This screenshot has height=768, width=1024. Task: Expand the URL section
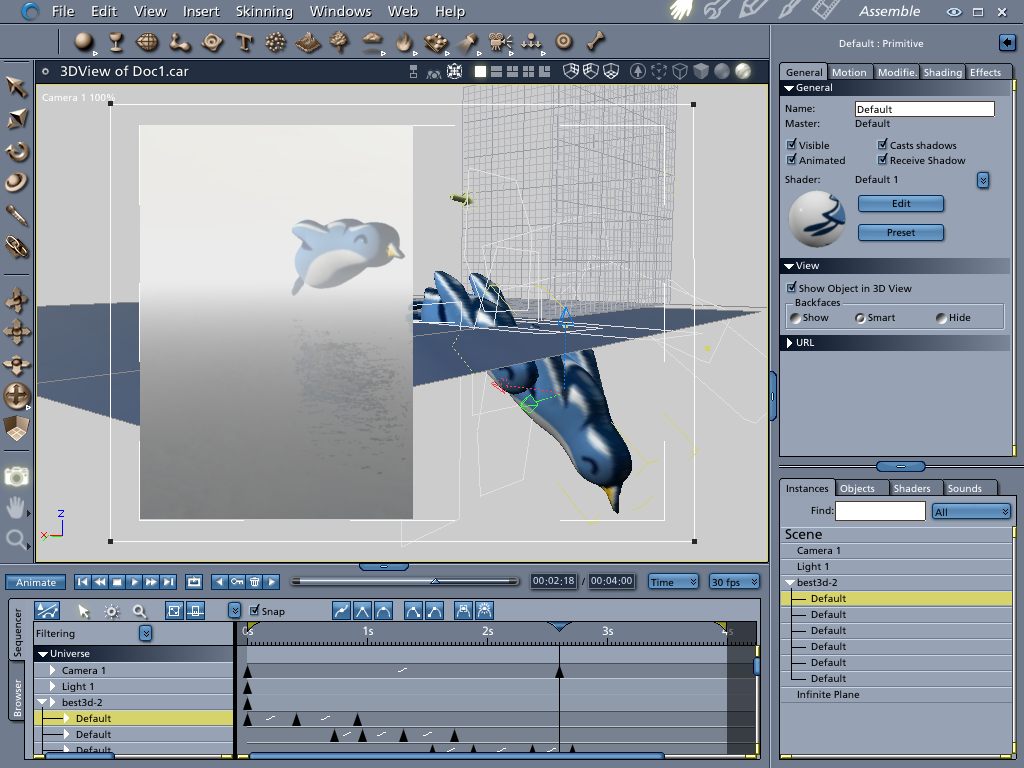790,343
